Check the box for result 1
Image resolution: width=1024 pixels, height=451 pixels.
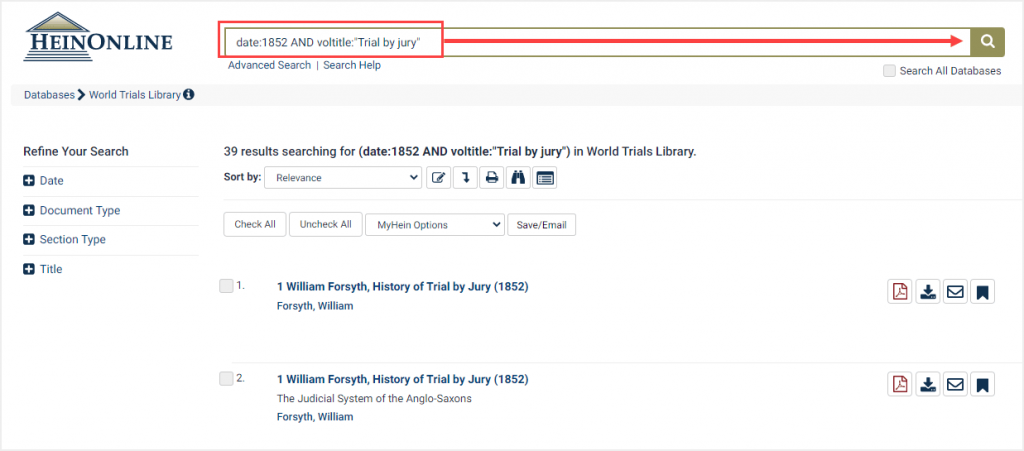click(226, 286)
